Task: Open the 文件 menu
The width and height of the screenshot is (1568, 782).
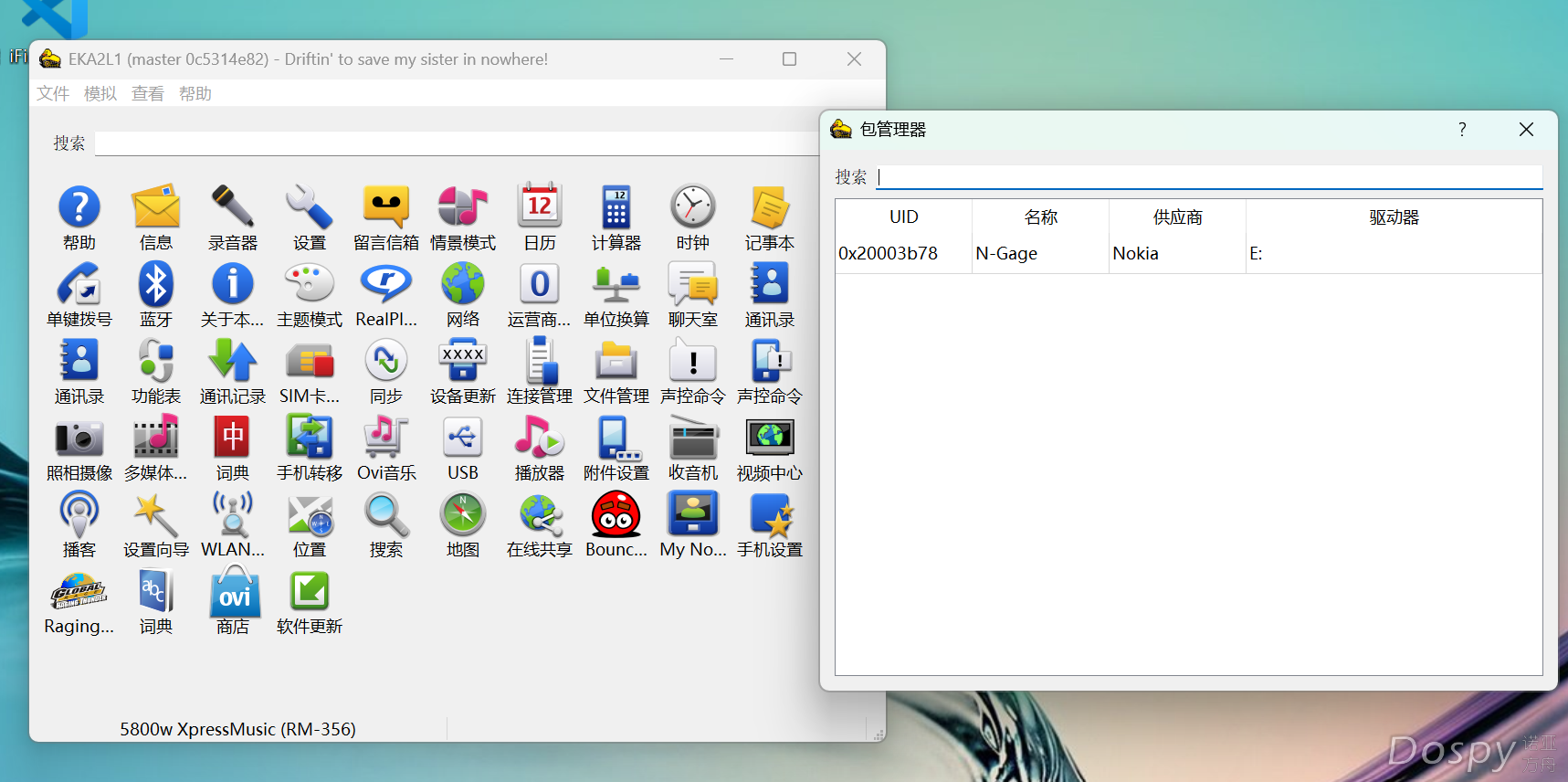Action: point(53,93)
